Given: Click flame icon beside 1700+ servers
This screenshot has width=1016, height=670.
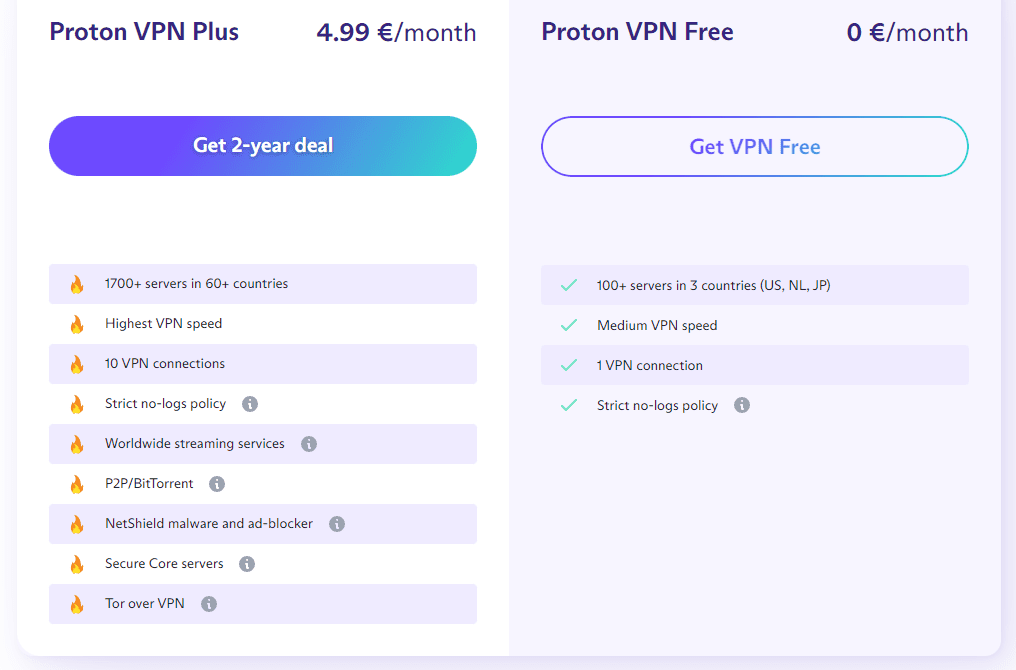Looking at the screenshot, I should 77,284.
